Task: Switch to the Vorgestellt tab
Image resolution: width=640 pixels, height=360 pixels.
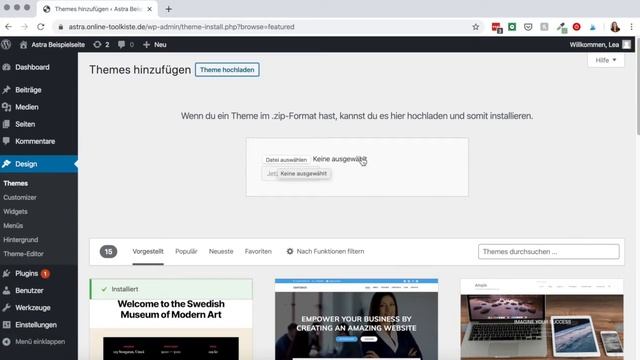Action: (x=148, y=251)
